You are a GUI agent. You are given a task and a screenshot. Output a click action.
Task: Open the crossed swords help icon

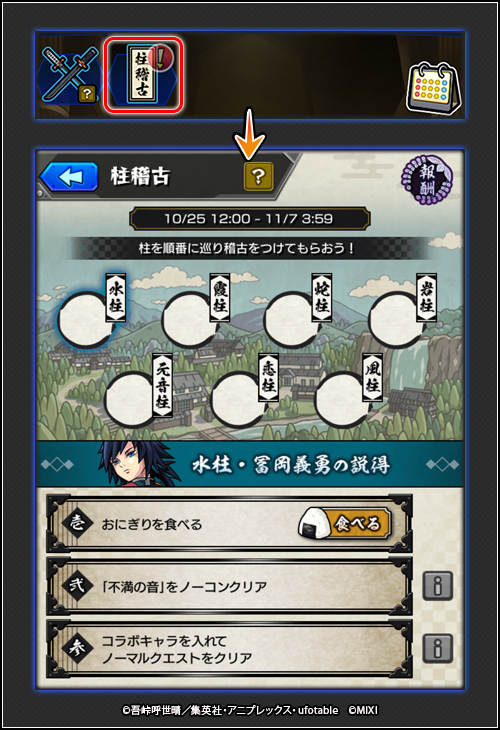70,75
